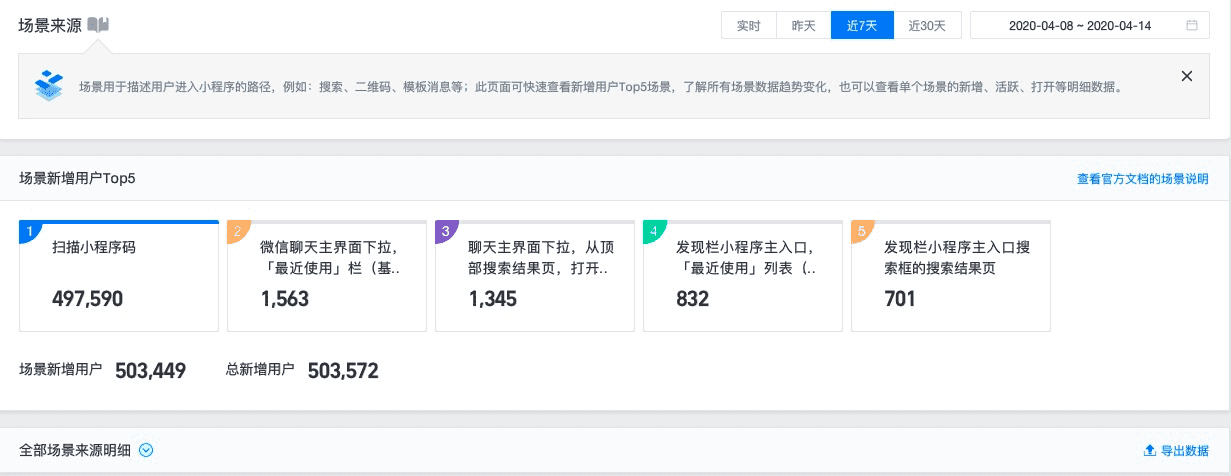Expand the 全部场景来源明细 chevron

tap(147, 450)
